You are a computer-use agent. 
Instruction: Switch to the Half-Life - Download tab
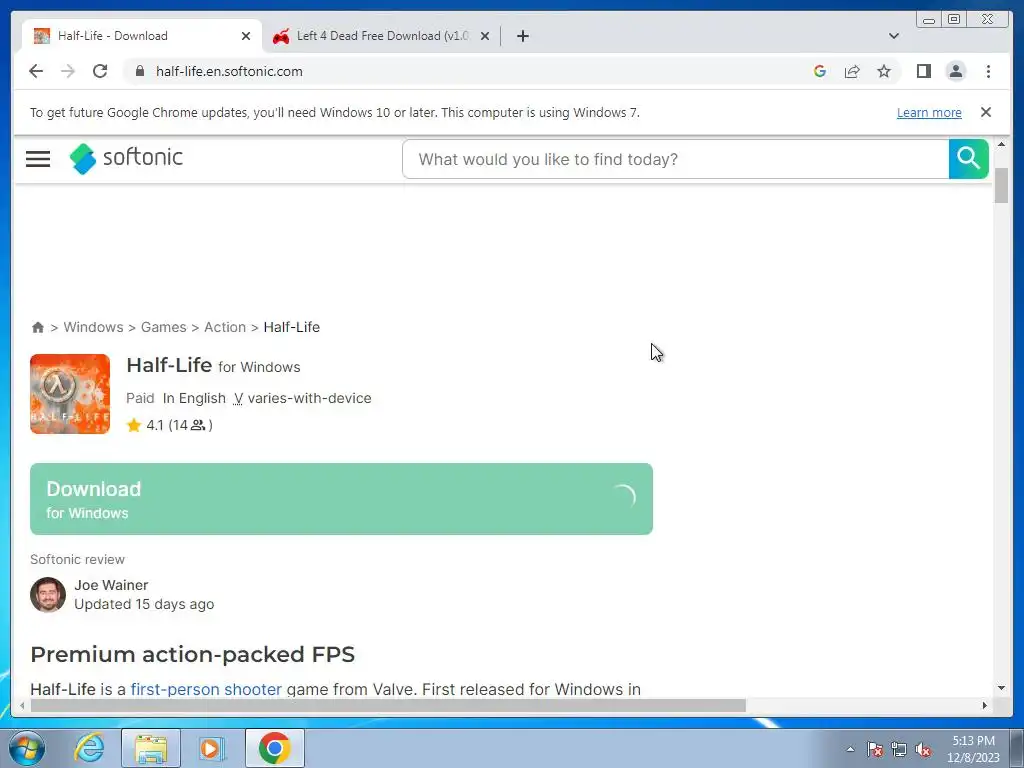click(x=141, y=36)
